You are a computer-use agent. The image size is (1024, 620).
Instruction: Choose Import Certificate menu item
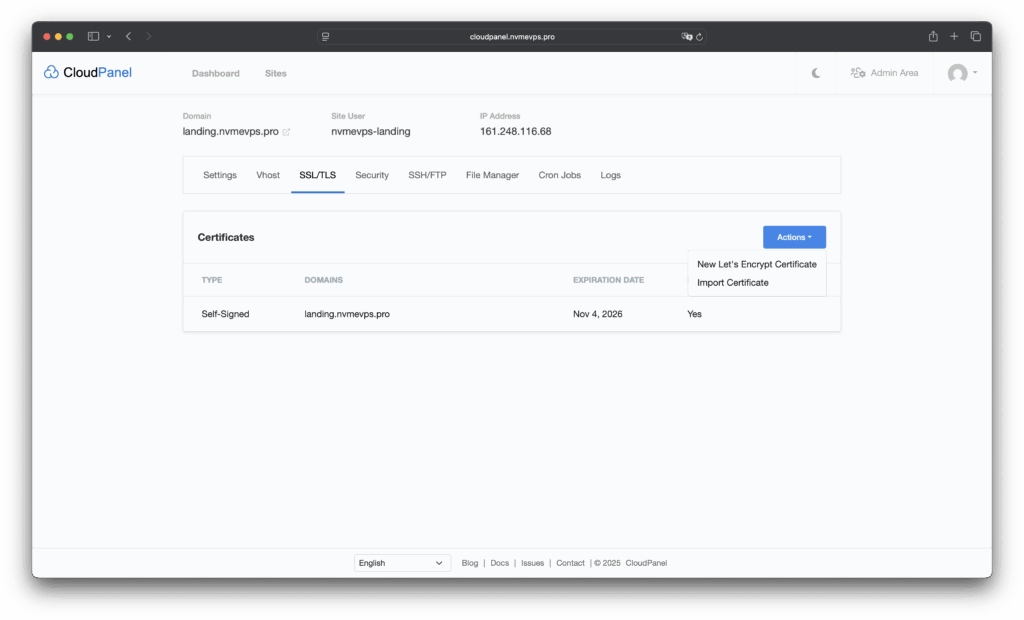coord(733,283)
